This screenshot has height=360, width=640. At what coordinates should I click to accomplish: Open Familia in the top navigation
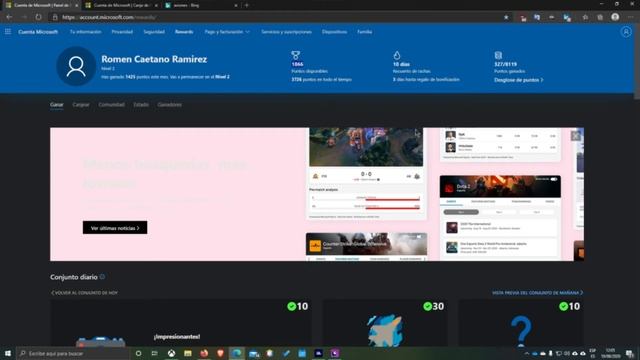[364, 32]
